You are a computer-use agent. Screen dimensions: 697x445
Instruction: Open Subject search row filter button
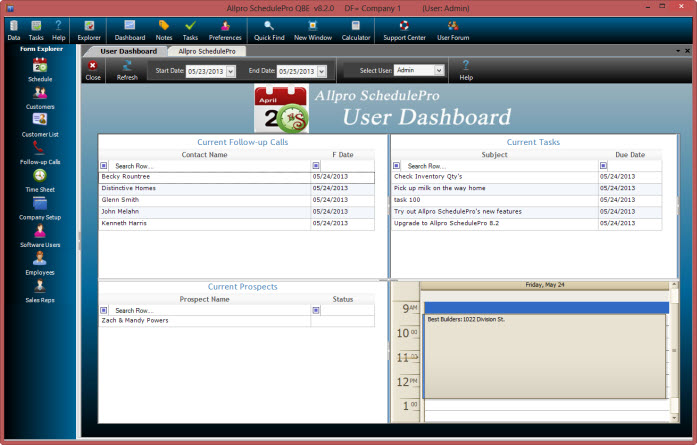tap(397, 166)
